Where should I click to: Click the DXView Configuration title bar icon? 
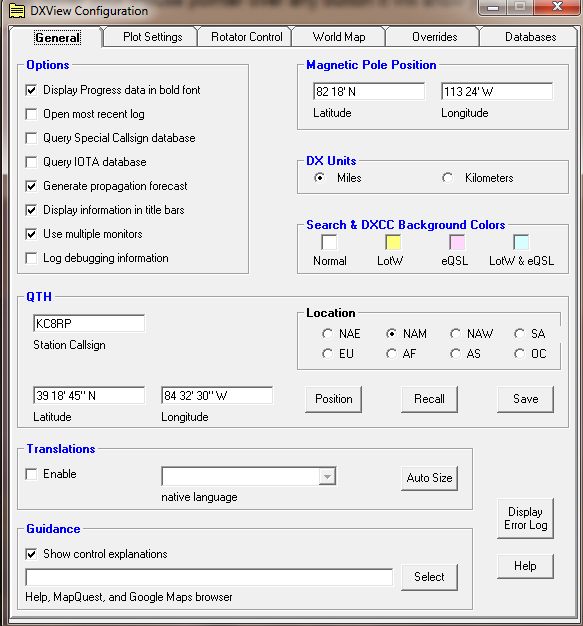coord(17,11)
